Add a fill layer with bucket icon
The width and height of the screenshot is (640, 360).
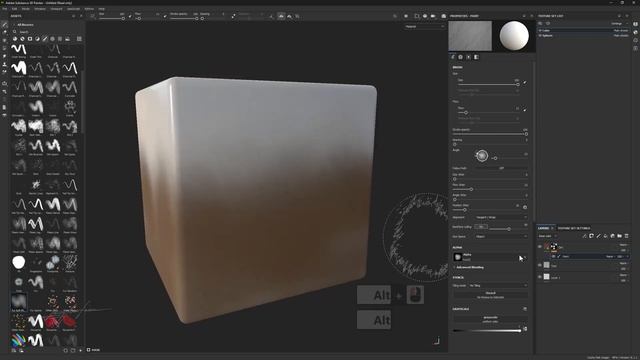(606, 236)
